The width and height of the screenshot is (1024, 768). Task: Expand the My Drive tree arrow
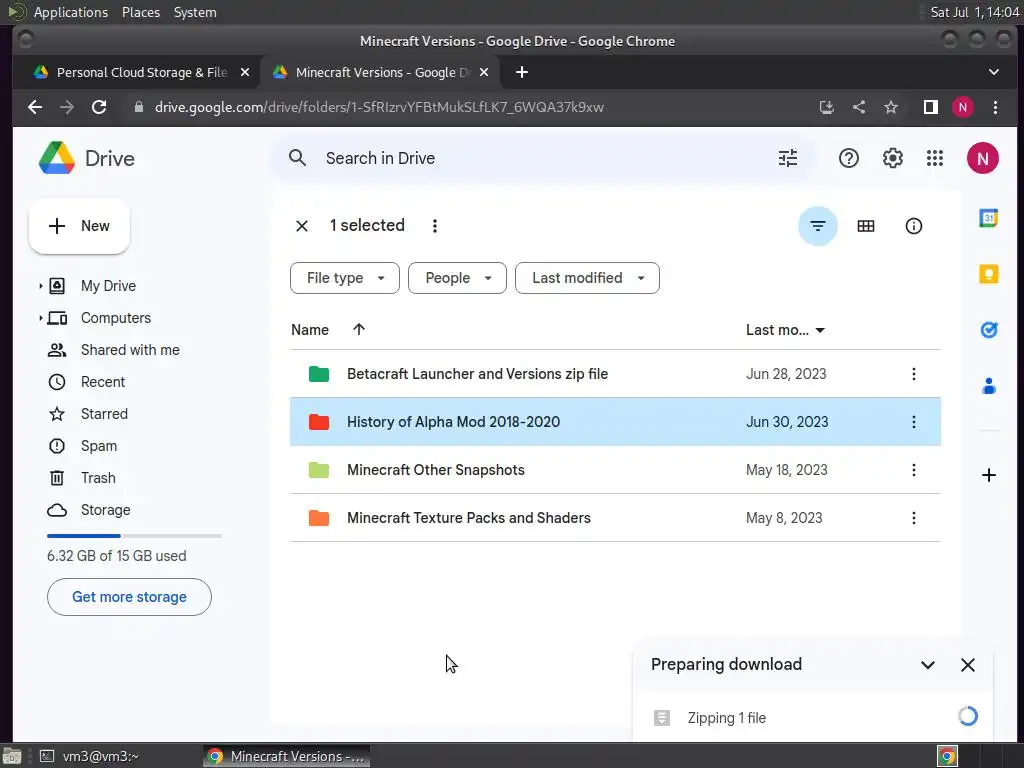(40, 286)
